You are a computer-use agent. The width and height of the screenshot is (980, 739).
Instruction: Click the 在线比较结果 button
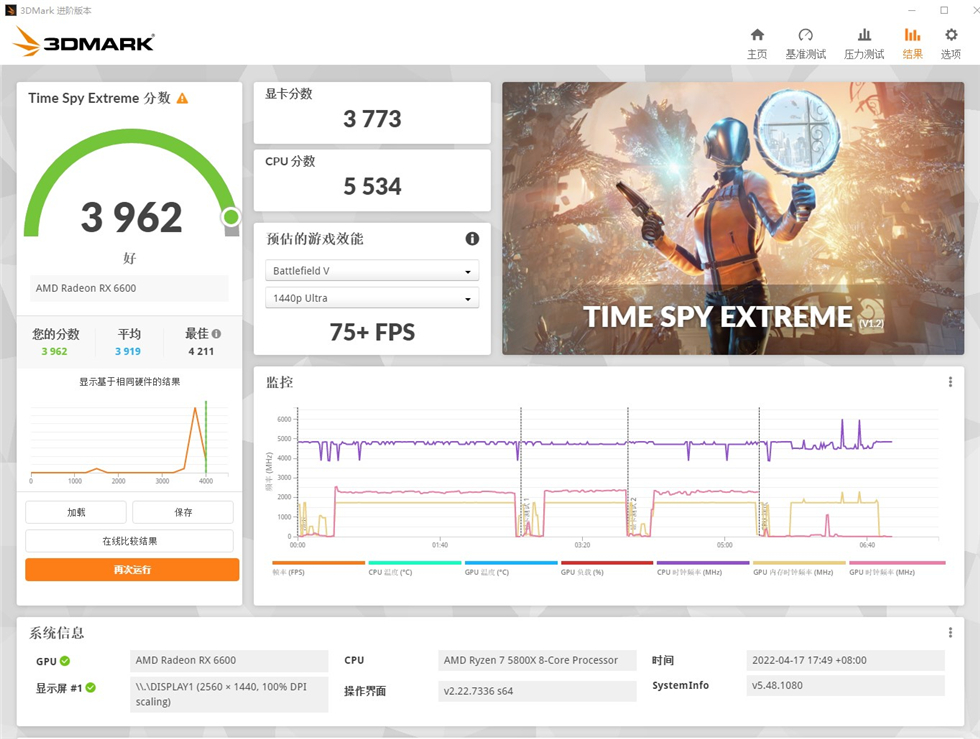(x=129, y=541)
